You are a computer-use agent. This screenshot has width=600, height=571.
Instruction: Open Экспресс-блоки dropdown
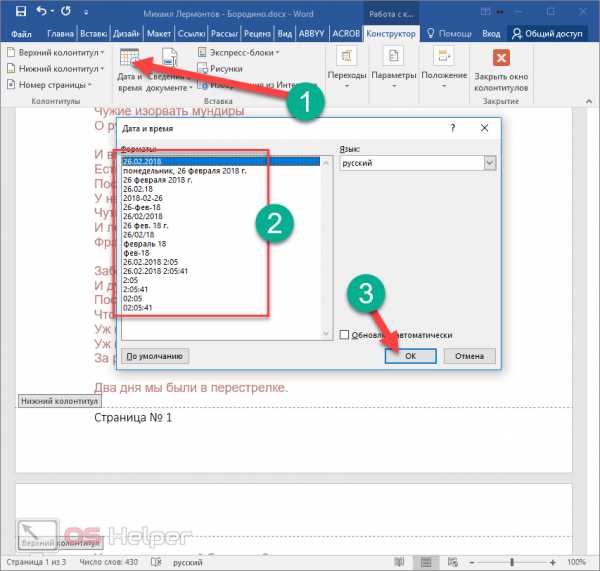(238, 52)
